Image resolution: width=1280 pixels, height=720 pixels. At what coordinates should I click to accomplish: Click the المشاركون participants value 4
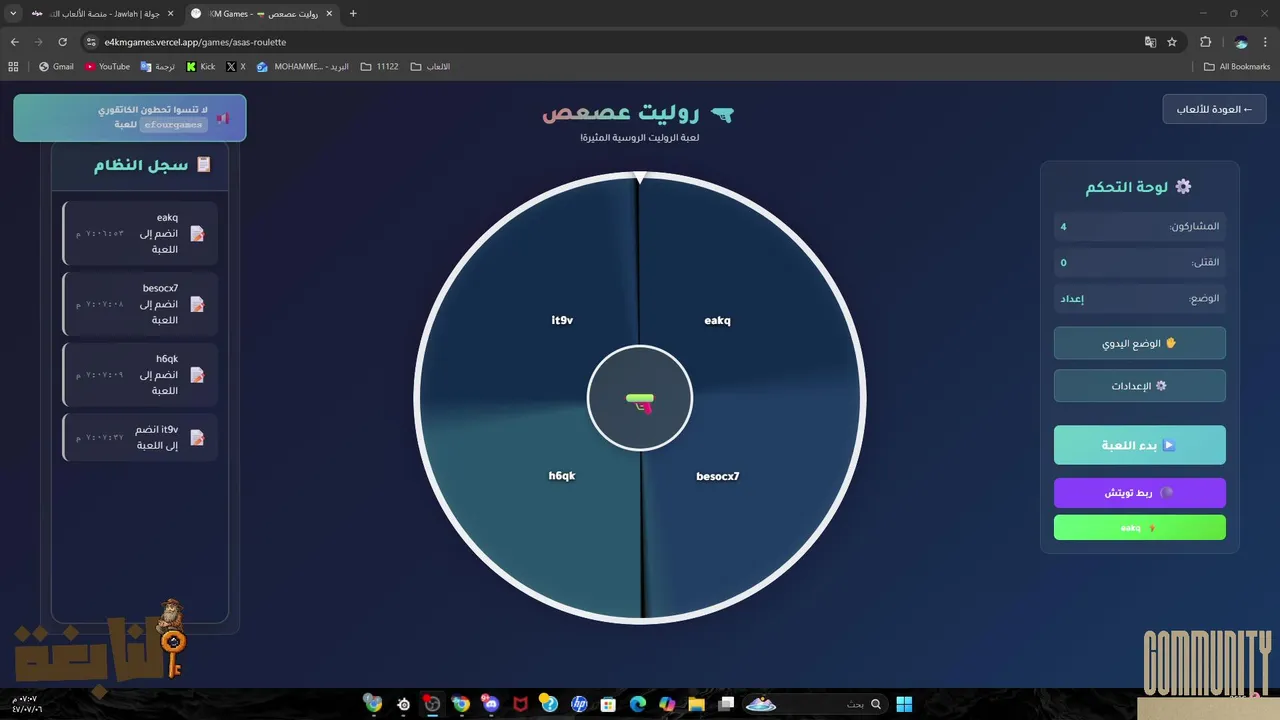click(1063, 227)
